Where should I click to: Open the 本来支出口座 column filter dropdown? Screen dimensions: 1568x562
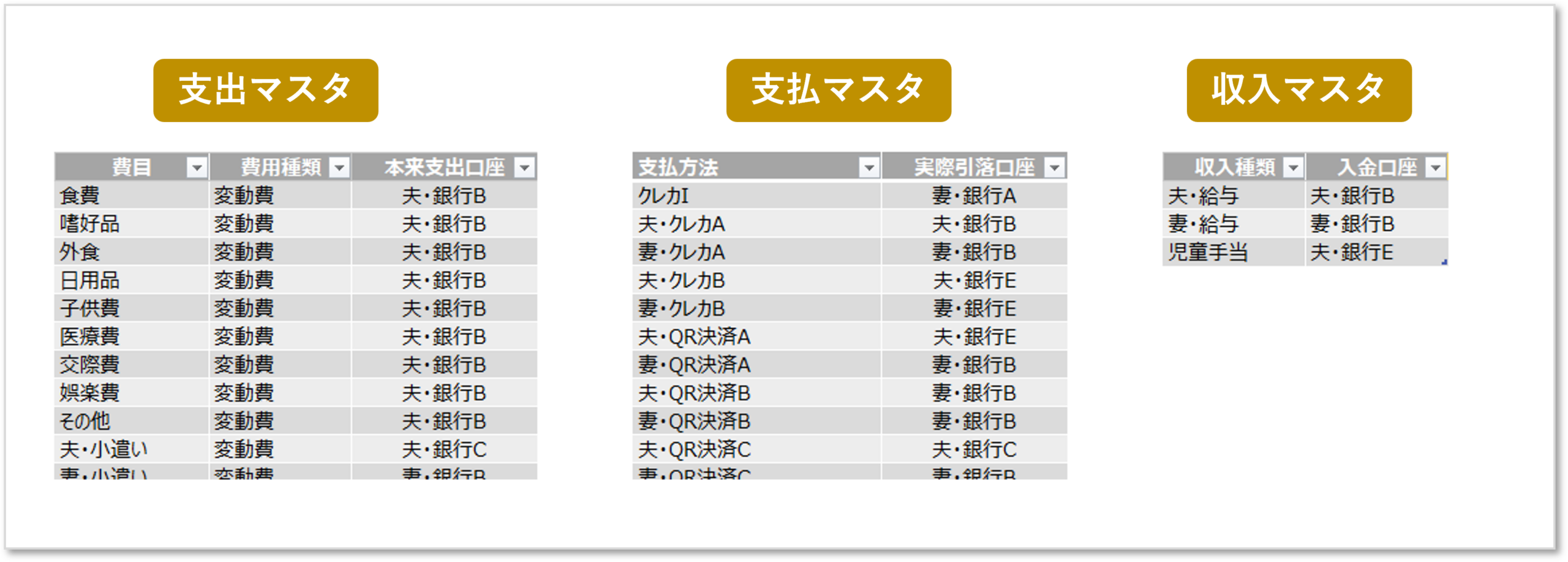click(x=525, y=167)
